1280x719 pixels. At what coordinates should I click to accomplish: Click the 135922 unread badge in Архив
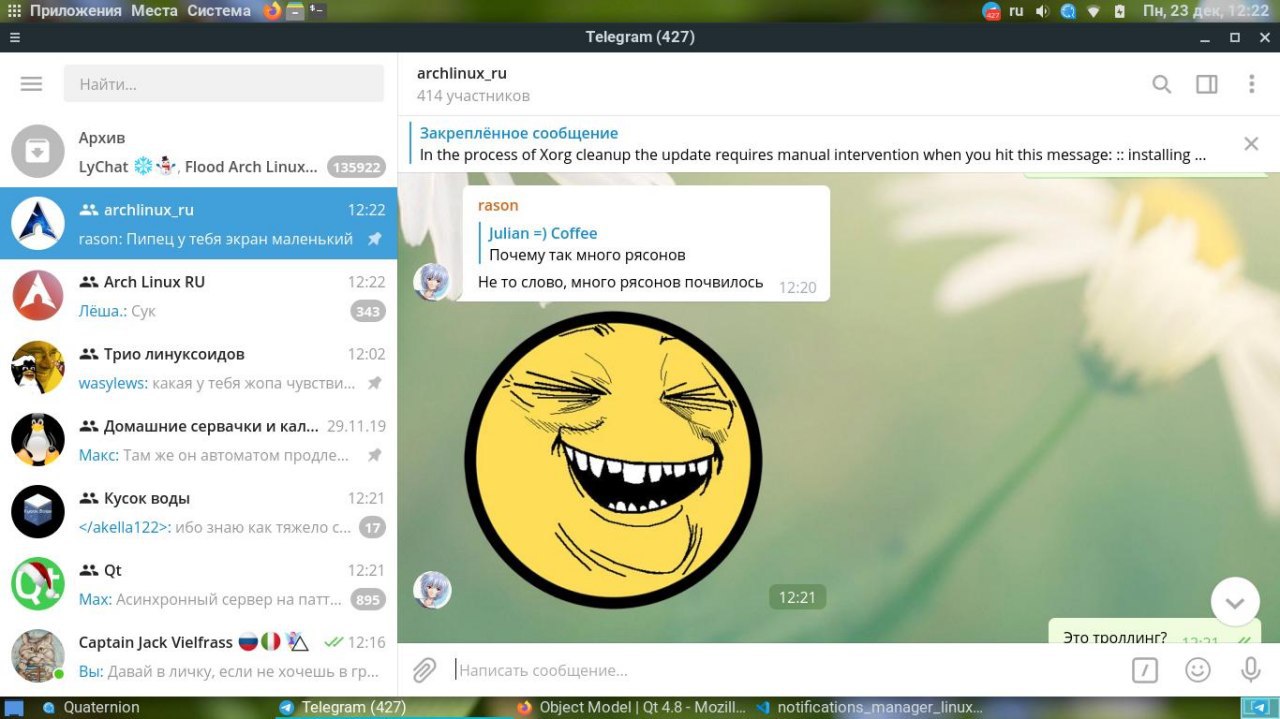356,167
